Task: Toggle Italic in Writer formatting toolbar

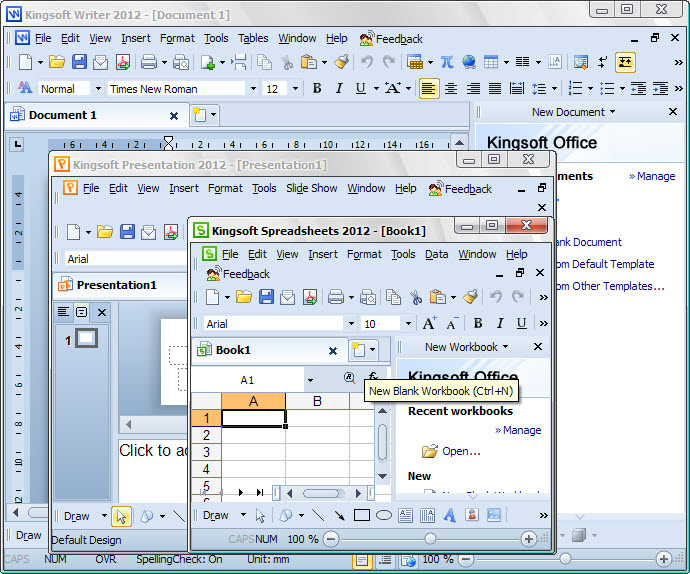Action: [x=339, y=88]
